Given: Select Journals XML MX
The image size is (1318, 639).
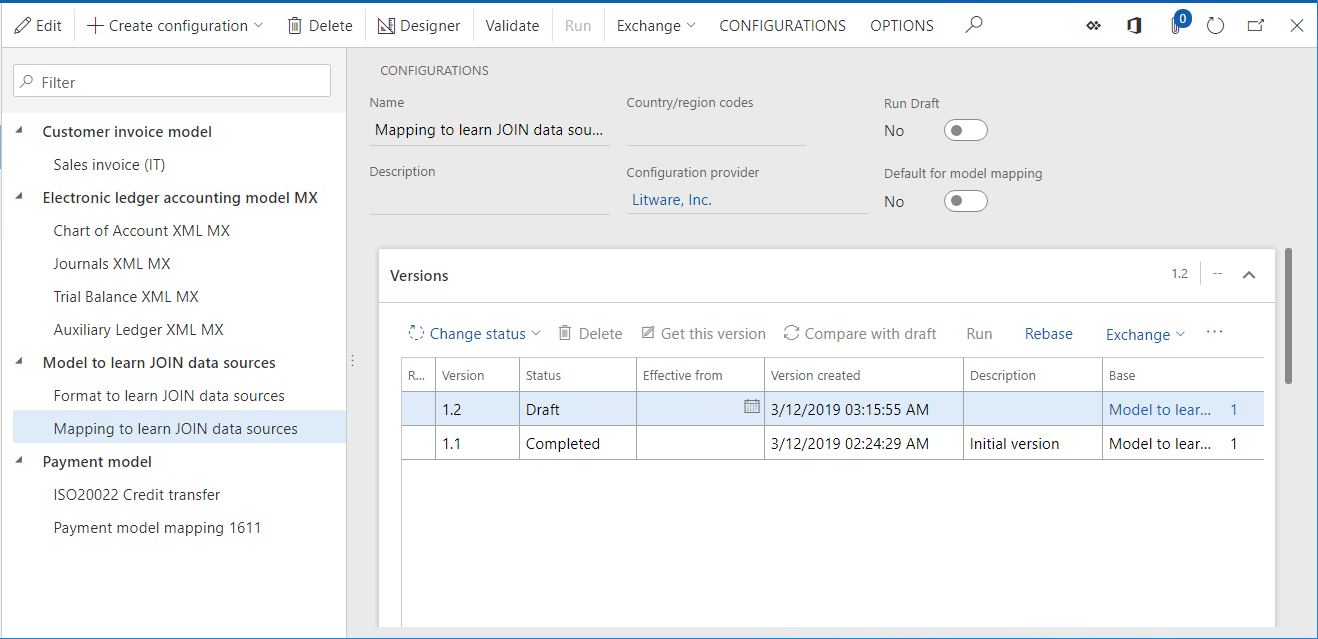Looking at the screenshot, I should point(112,263).
